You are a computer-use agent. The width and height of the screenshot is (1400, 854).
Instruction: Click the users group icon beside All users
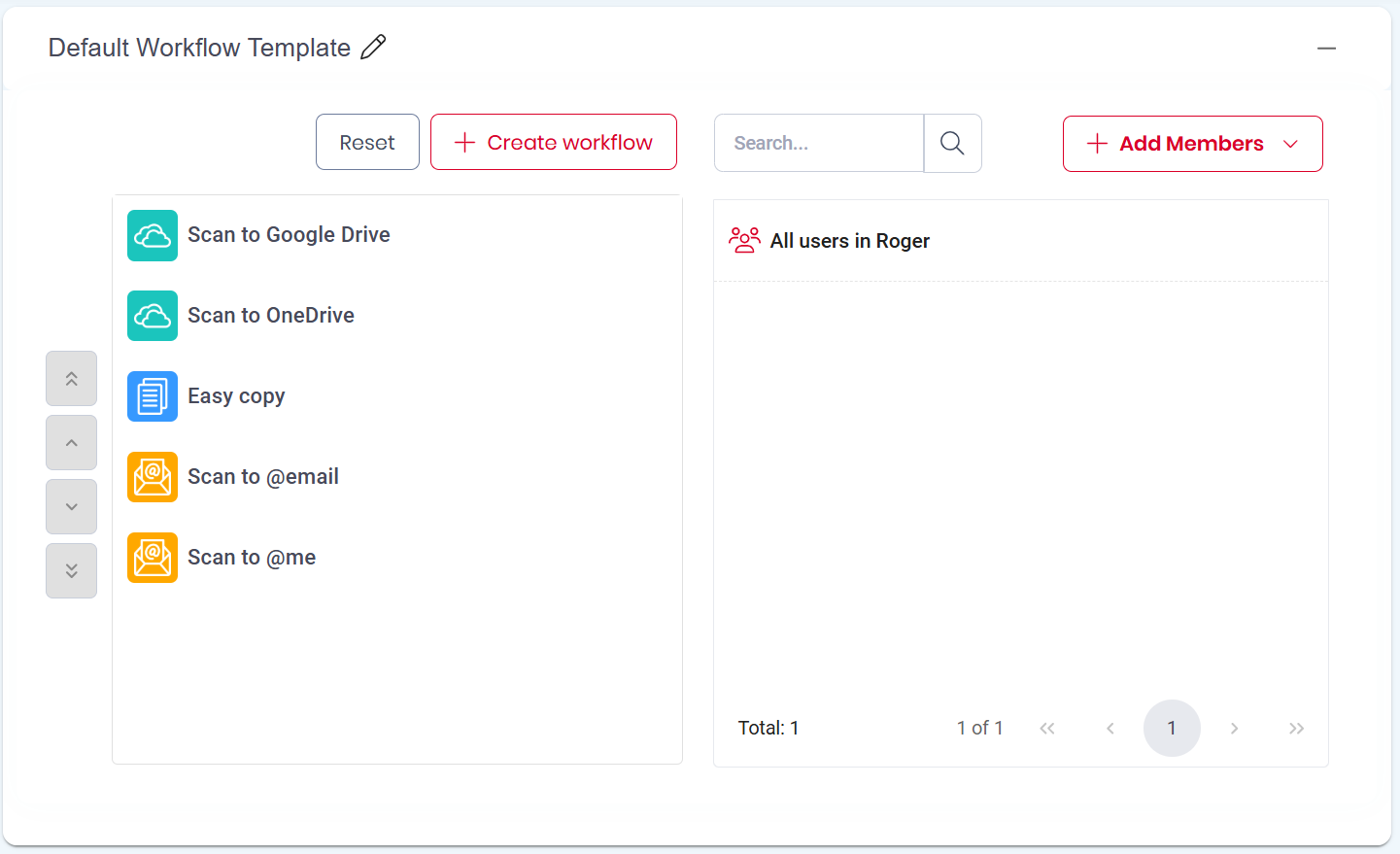click(744, 240)
